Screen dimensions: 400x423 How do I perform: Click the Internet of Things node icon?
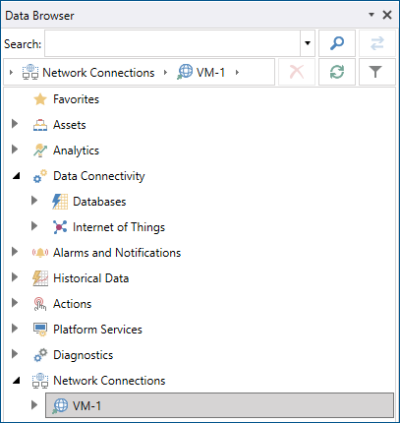(x=60, y=227)
